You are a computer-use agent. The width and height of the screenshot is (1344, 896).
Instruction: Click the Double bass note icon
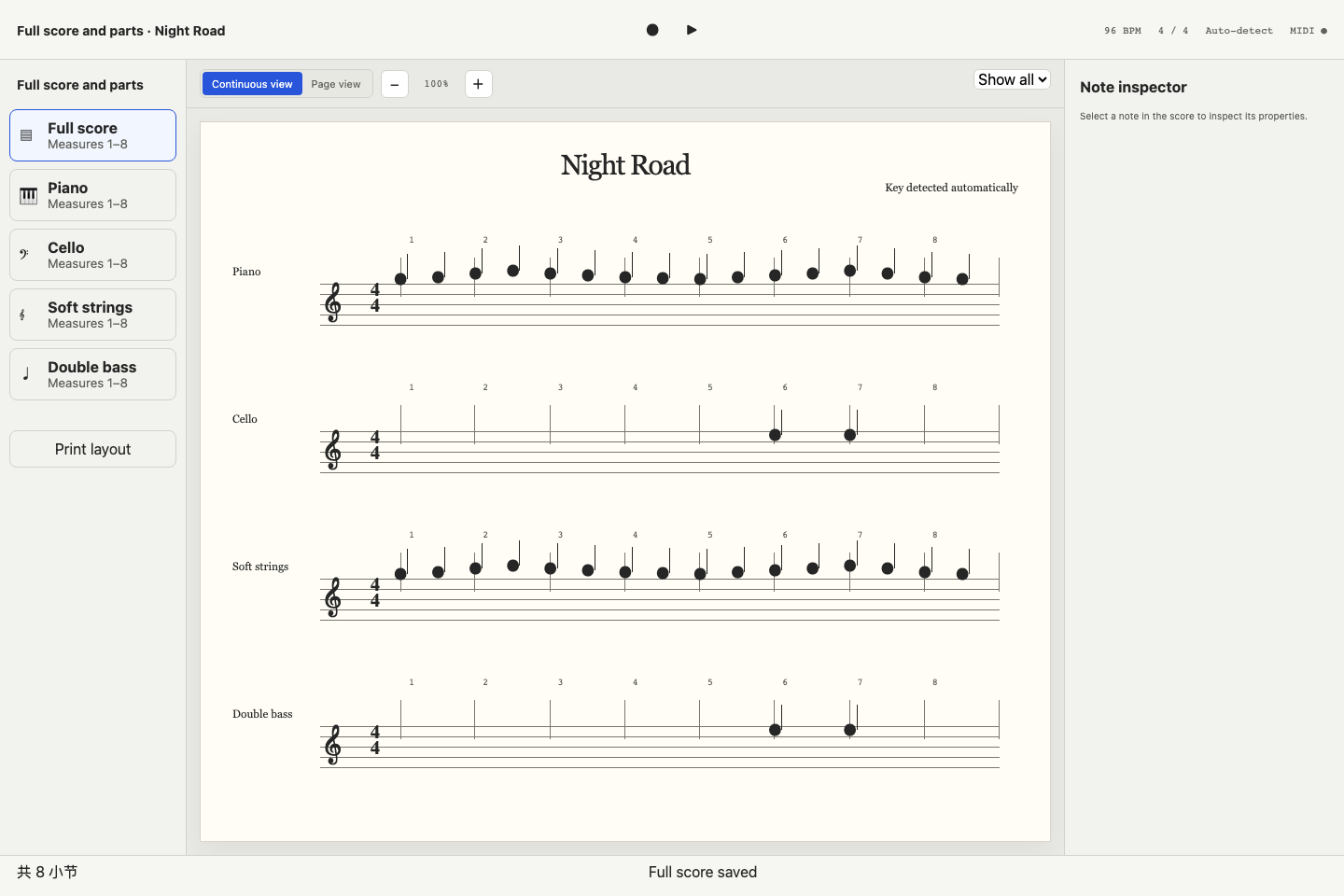(26, 374)
